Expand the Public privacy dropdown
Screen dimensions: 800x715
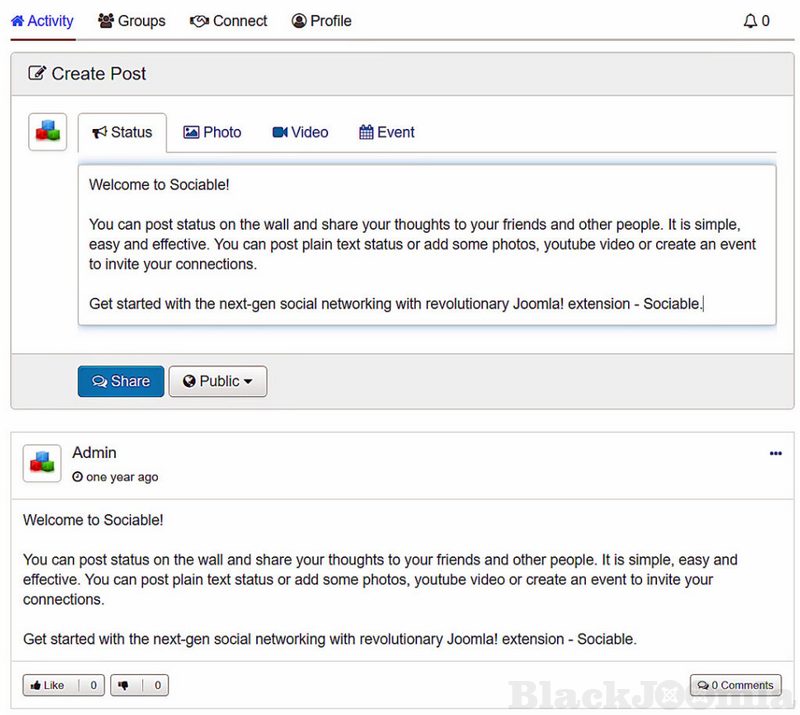click(x=217, y=381)
